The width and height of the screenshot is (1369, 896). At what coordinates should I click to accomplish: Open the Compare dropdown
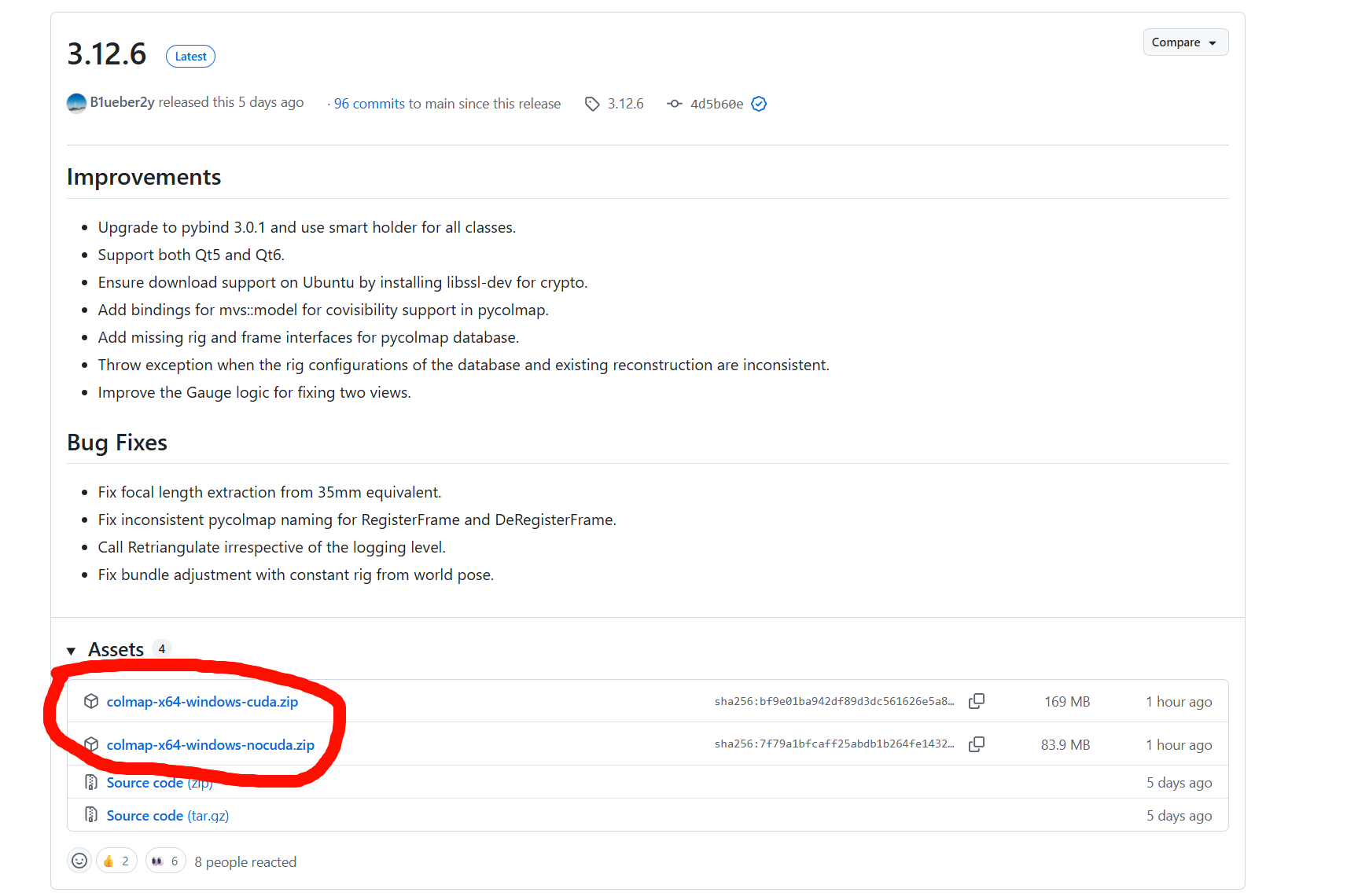click(x=1184, y=42)
